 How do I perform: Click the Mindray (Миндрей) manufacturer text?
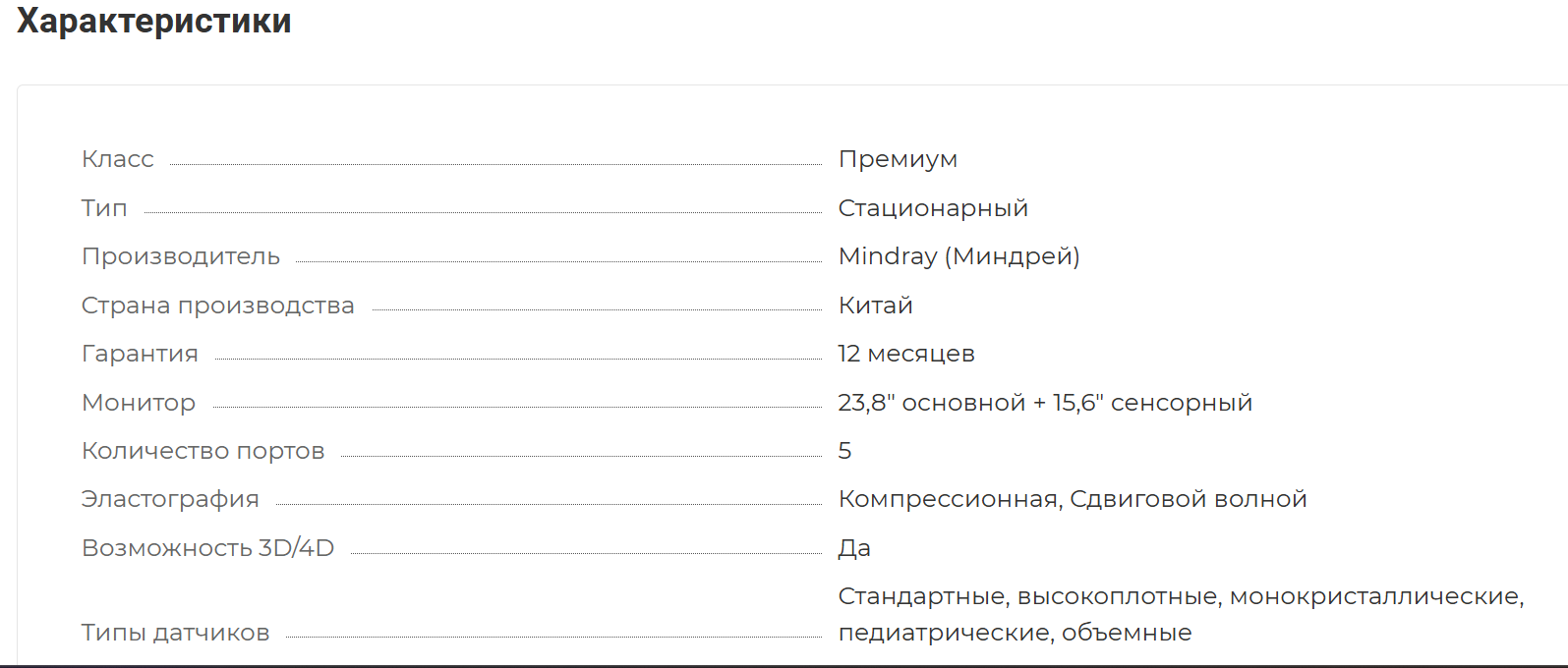pyautogui.click(x=958, y=256)
